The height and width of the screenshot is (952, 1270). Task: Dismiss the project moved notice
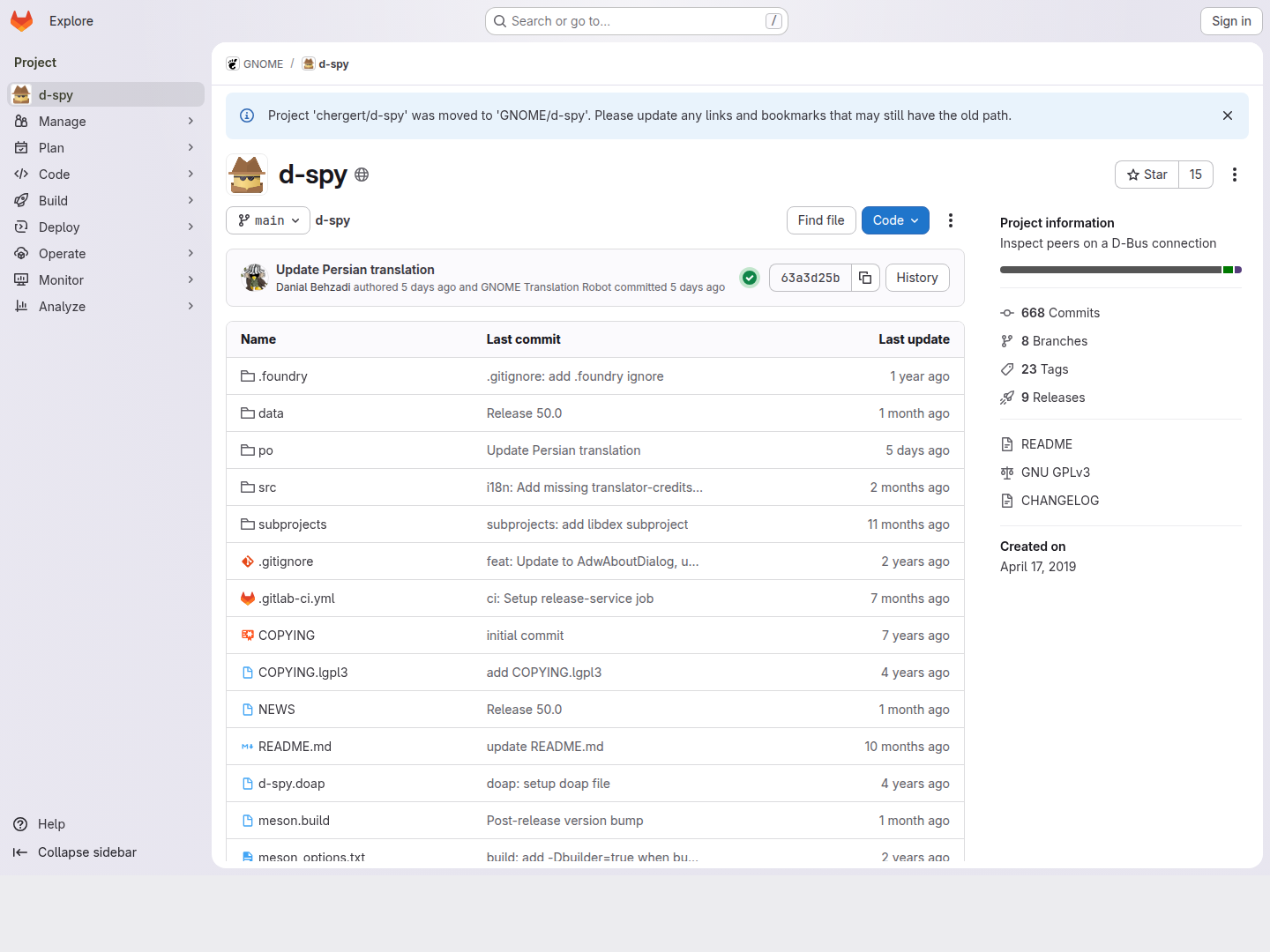point(1228,115)
